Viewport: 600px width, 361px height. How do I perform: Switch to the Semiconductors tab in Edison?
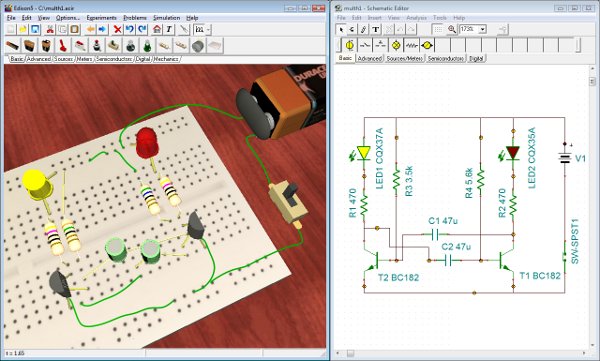(114, 59)
